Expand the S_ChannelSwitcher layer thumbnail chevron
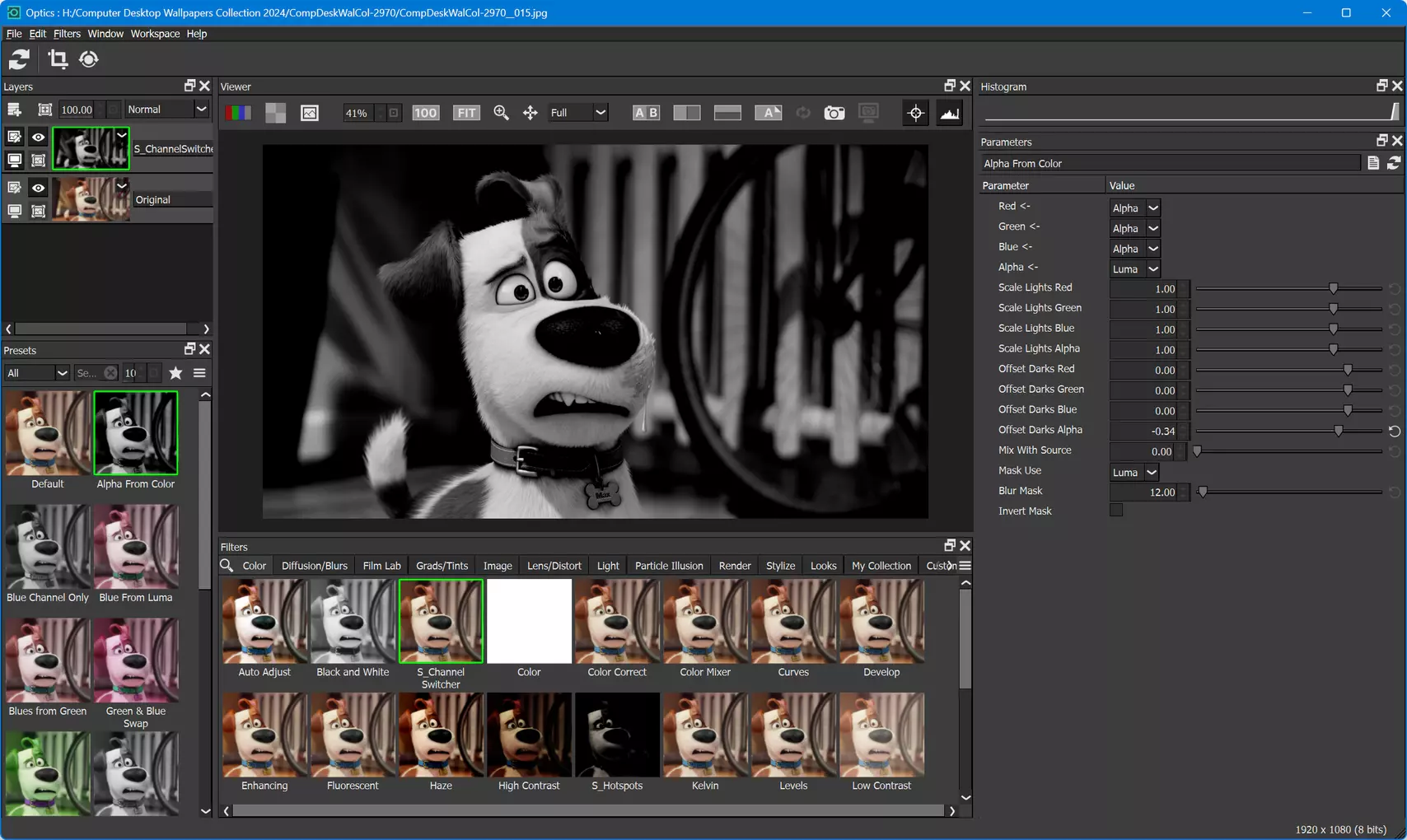Image resolution: width=1407 pixels, height=840 pixels. (122, 135)
